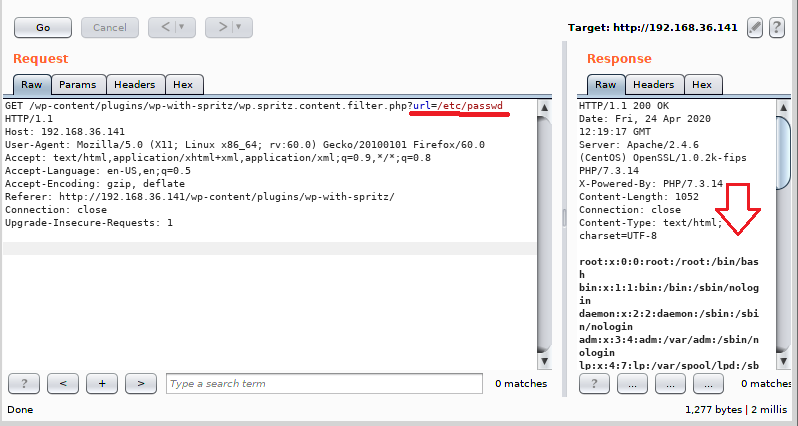Switch to the Response Hex tab

(x=702, y=84)
